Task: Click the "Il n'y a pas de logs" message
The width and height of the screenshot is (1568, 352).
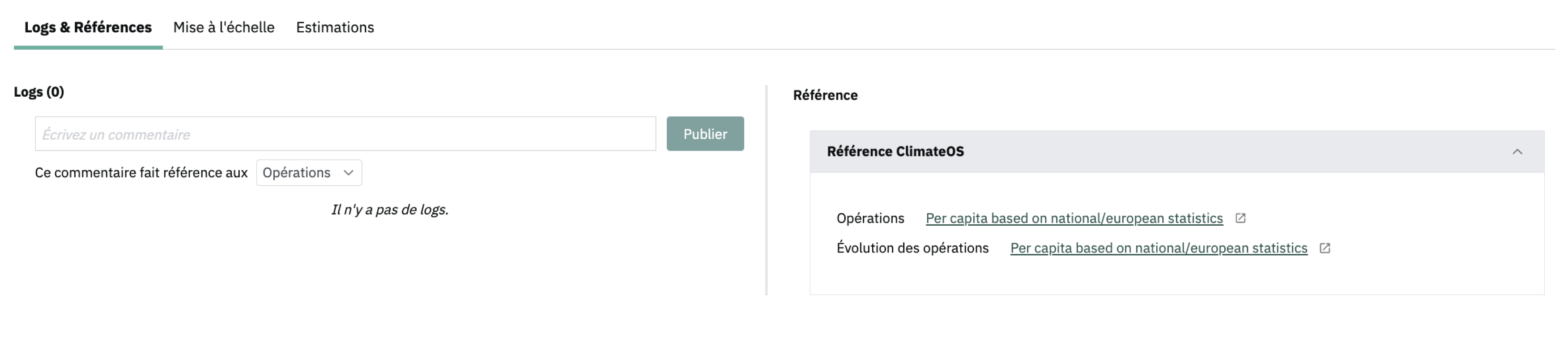Action: click(x=390, y=210)
